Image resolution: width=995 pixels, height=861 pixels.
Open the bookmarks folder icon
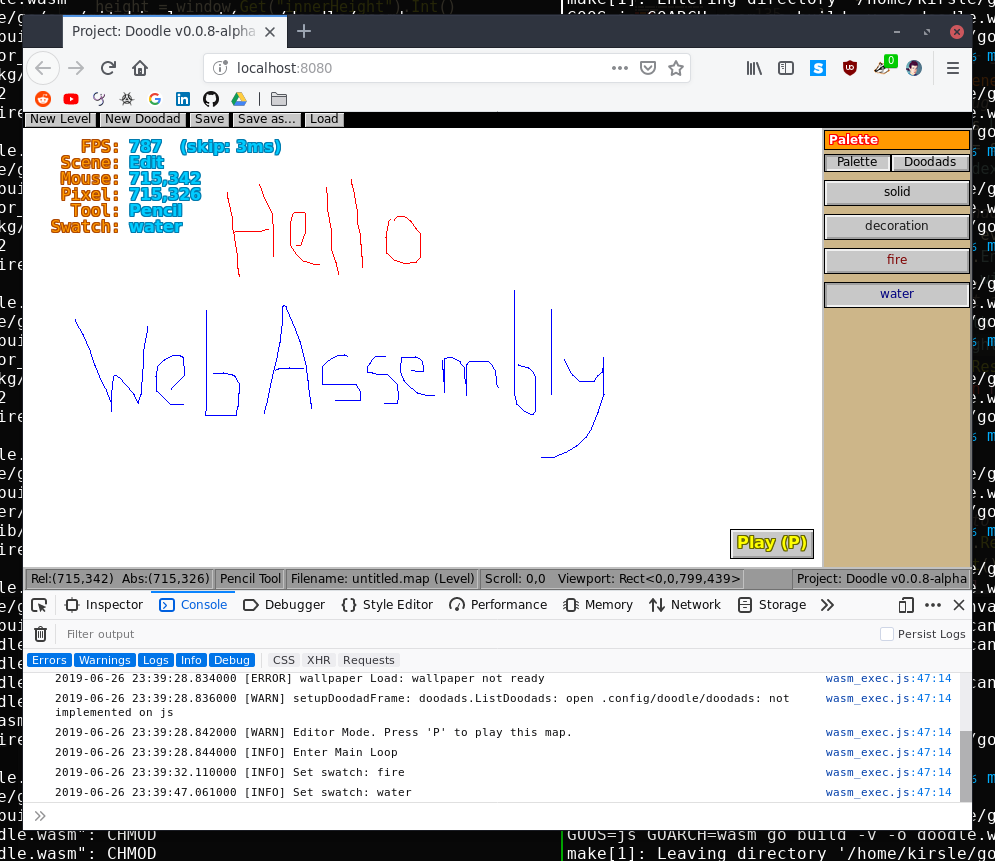(x=279, y=99)
